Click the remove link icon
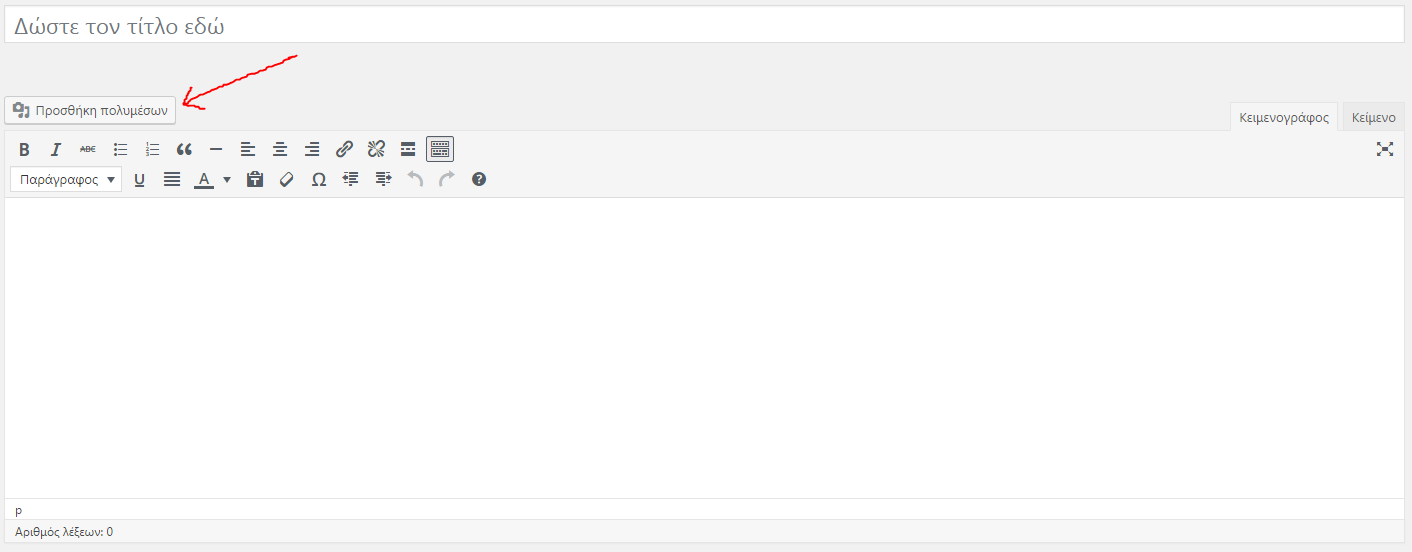Viewport: 1412px width, 552px height. click(x=376, y=150)
